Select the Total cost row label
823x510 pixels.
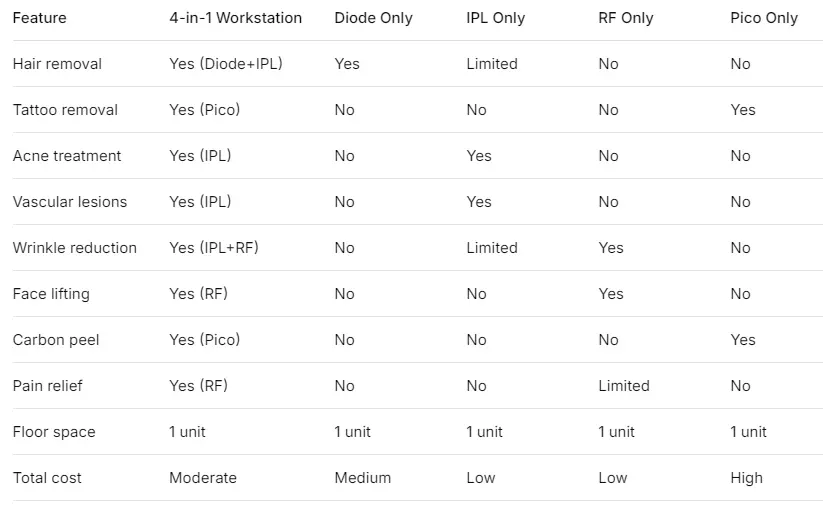pyautogui.click(x=47, y=478)
